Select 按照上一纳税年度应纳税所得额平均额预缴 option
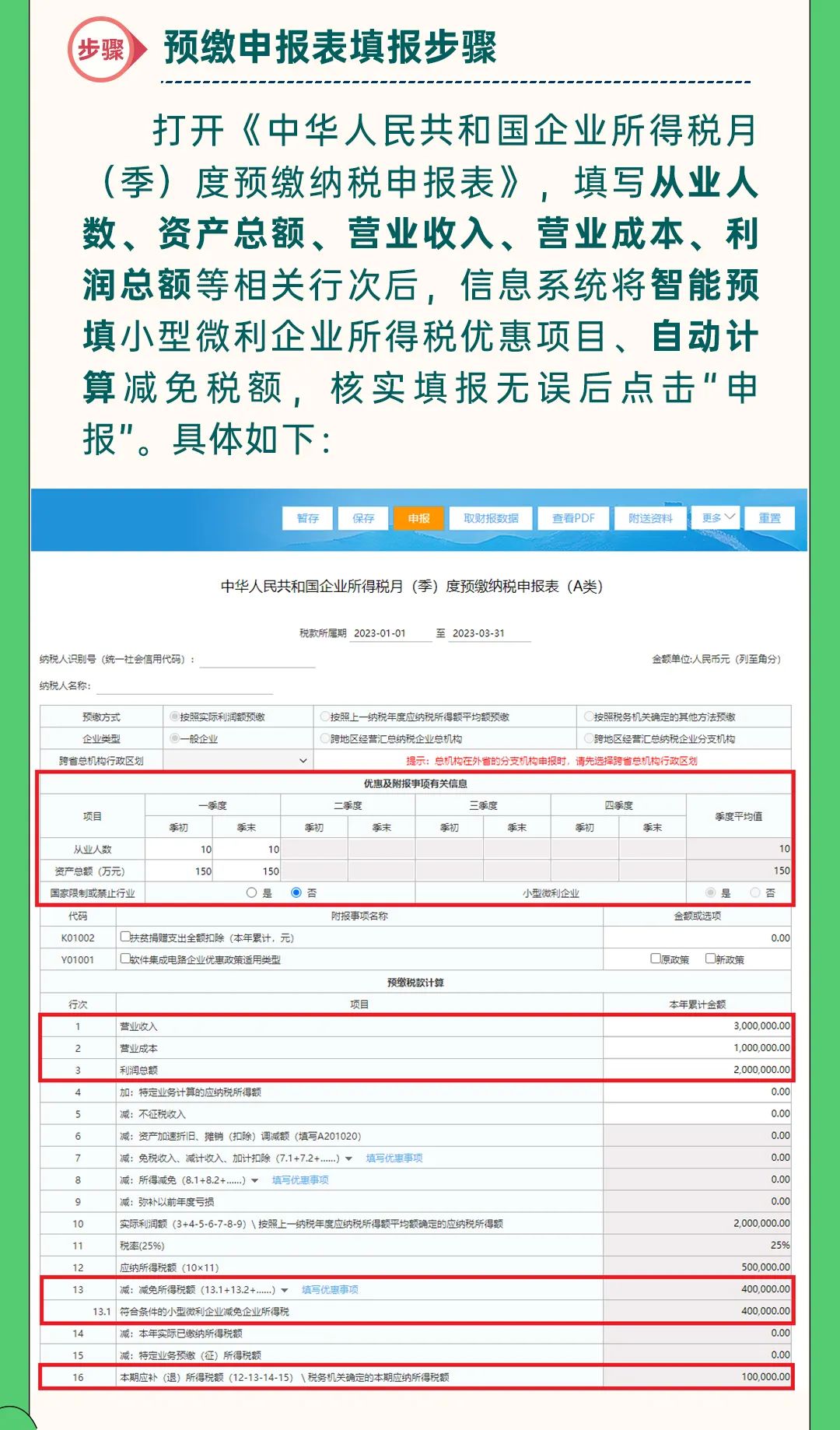 [325, 717]
